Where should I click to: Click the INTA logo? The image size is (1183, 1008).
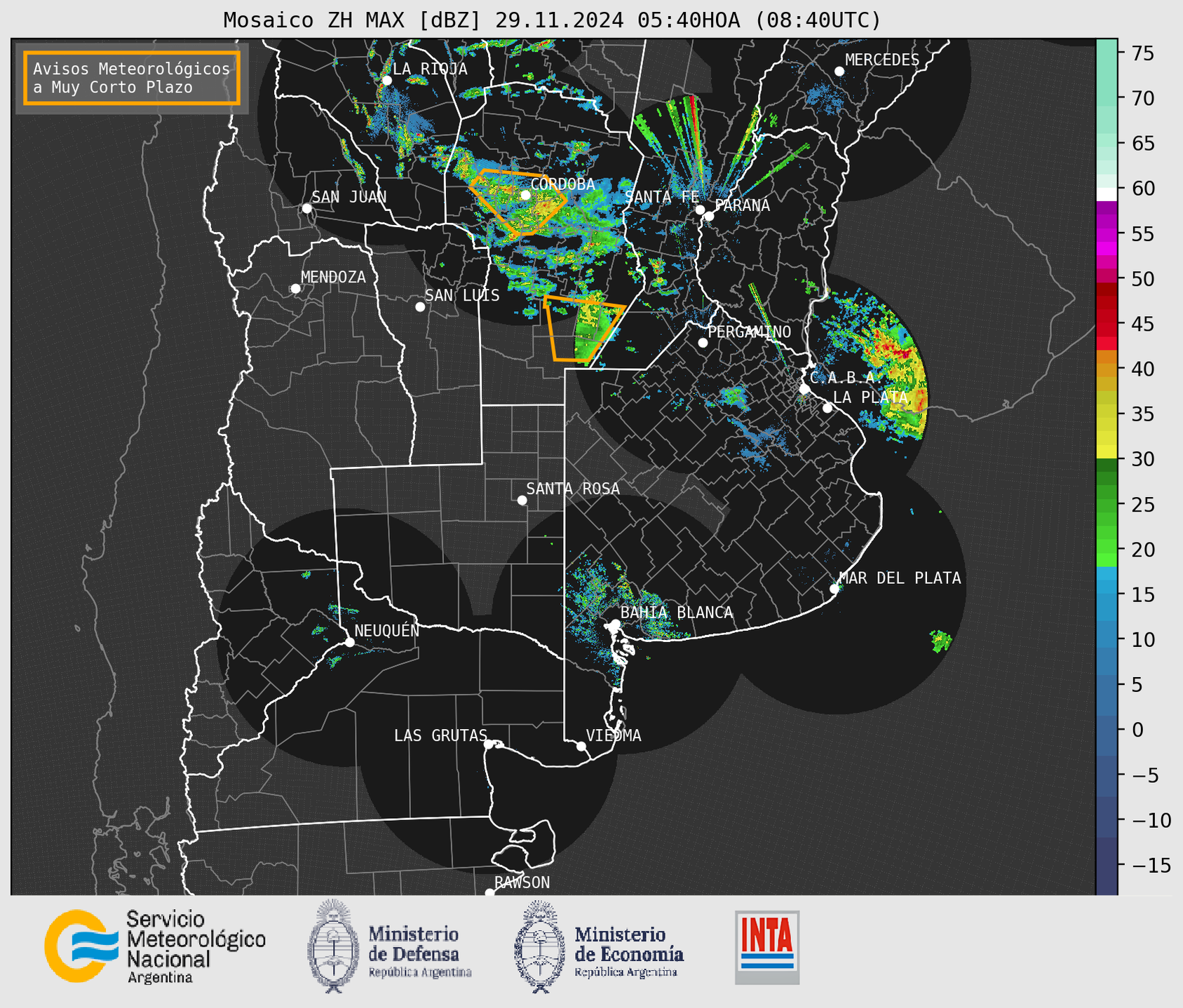pyautogui.click(x=767, y=947)
